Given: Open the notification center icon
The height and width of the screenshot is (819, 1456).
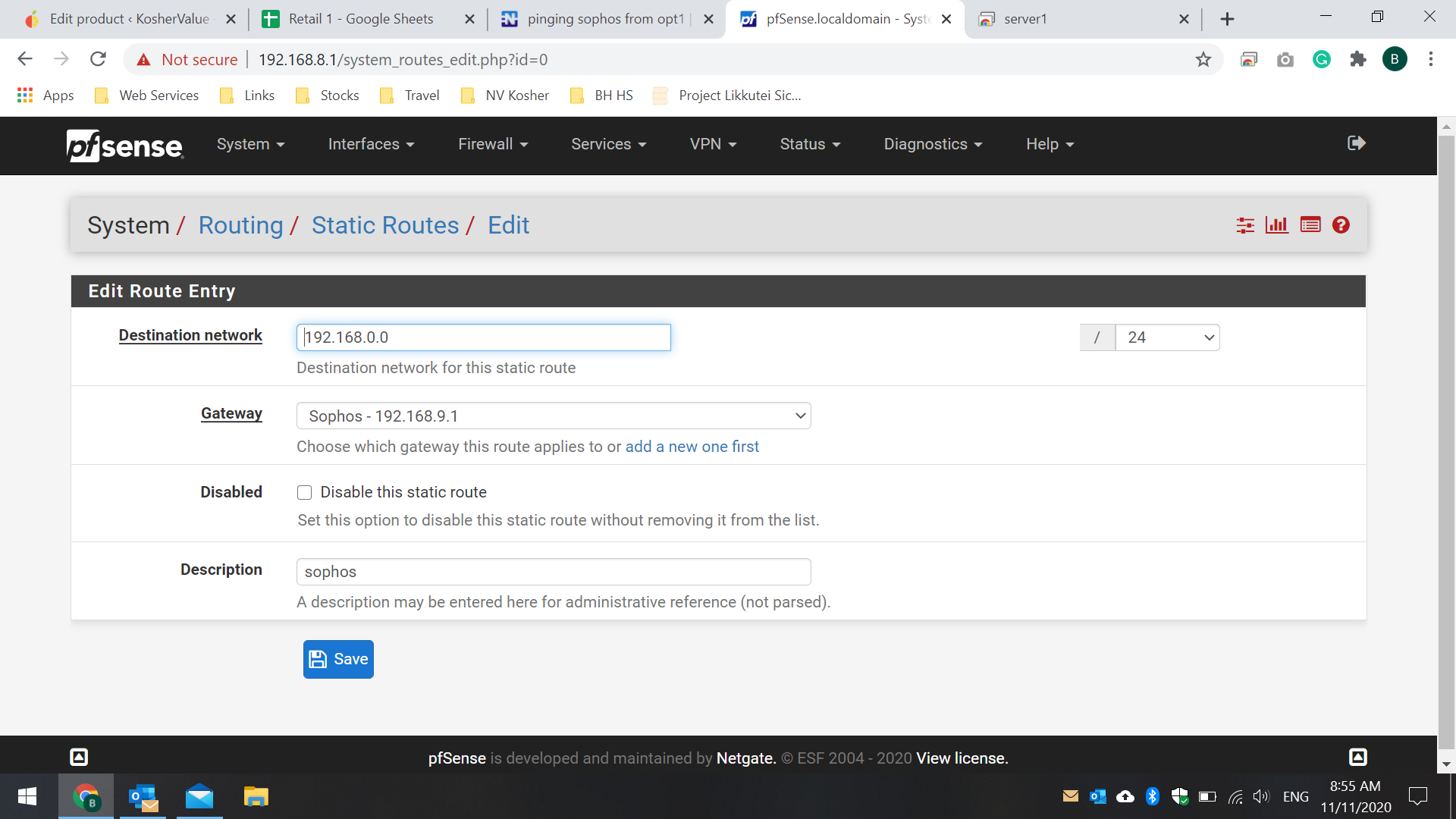Looking at the screenshot, I should pos(1417,796).
